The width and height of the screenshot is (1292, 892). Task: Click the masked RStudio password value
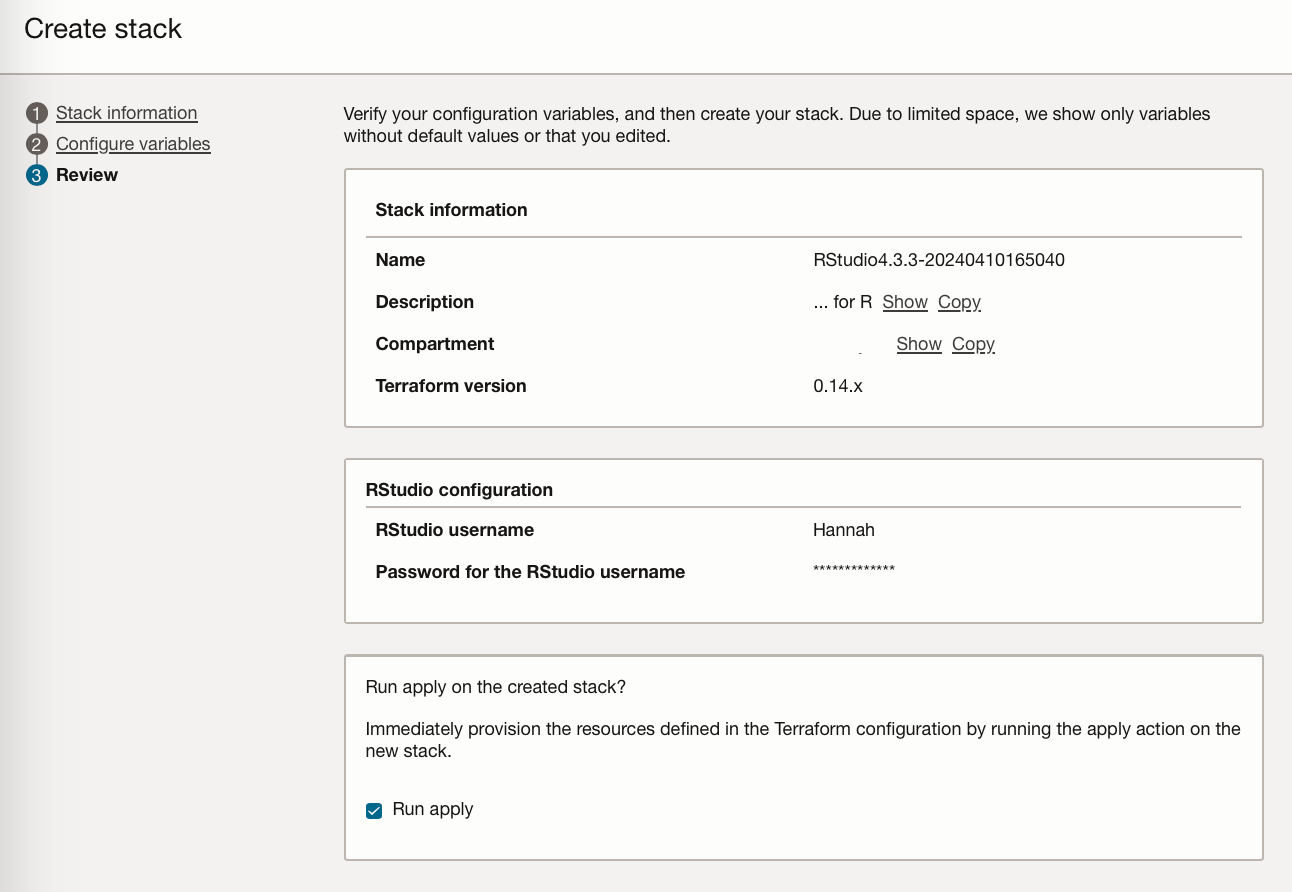(x=854, y=570)
